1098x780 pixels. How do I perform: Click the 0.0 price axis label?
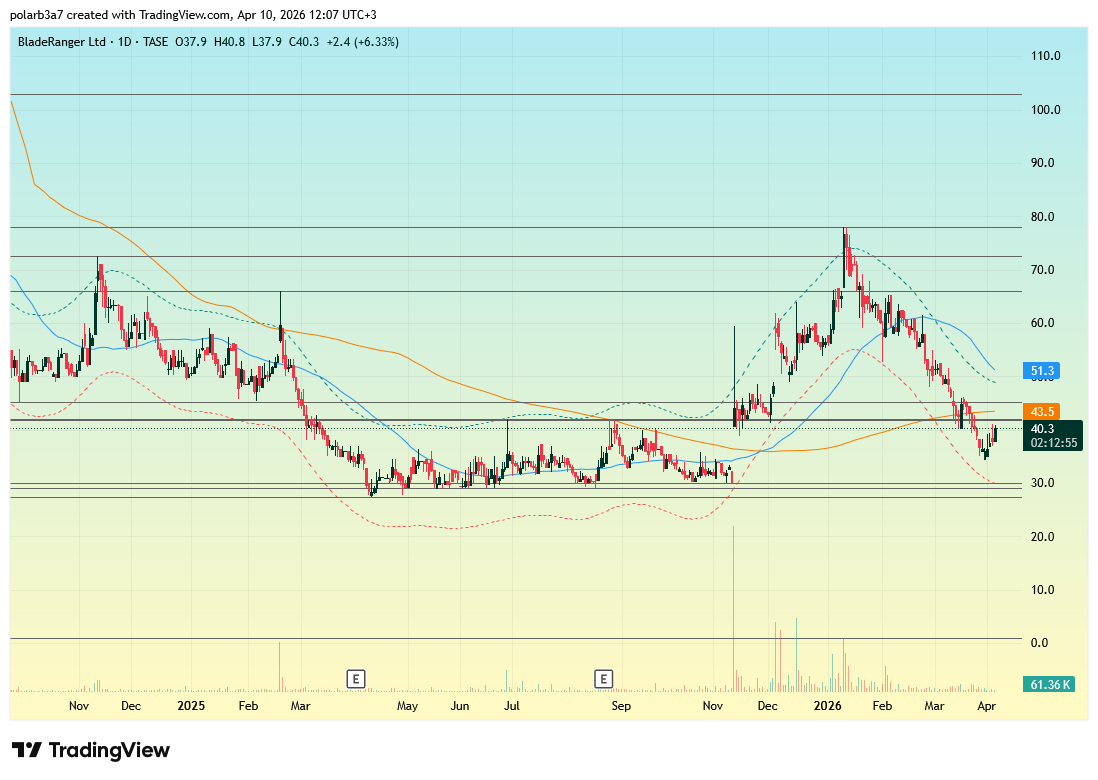coord(1039,643)
